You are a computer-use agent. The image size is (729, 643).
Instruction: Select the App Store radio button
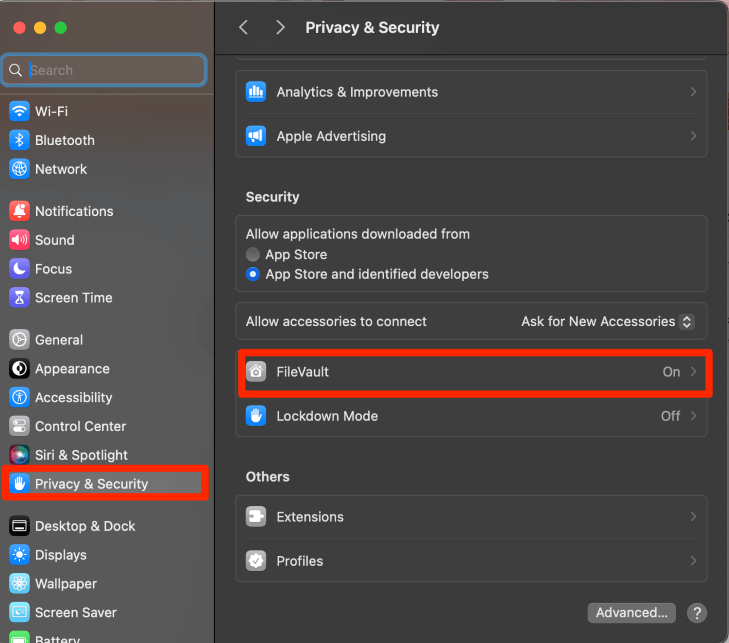coord(253,254)
